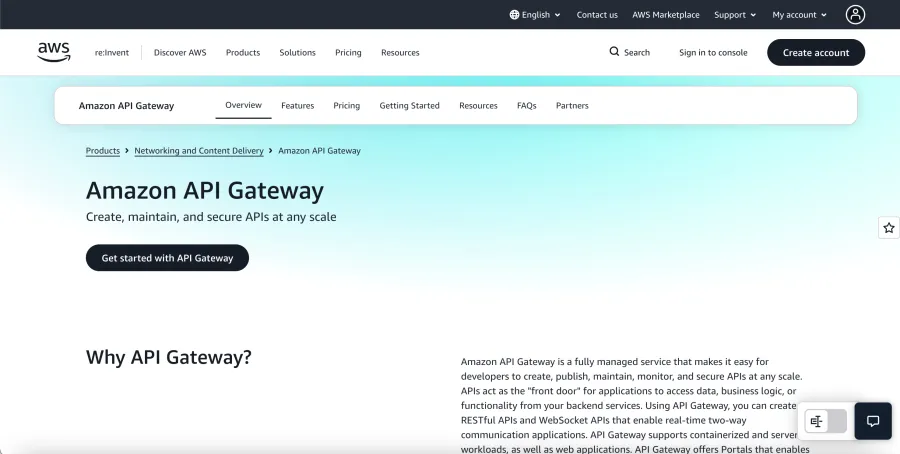Open the Products menu

[x=243, y=52]
